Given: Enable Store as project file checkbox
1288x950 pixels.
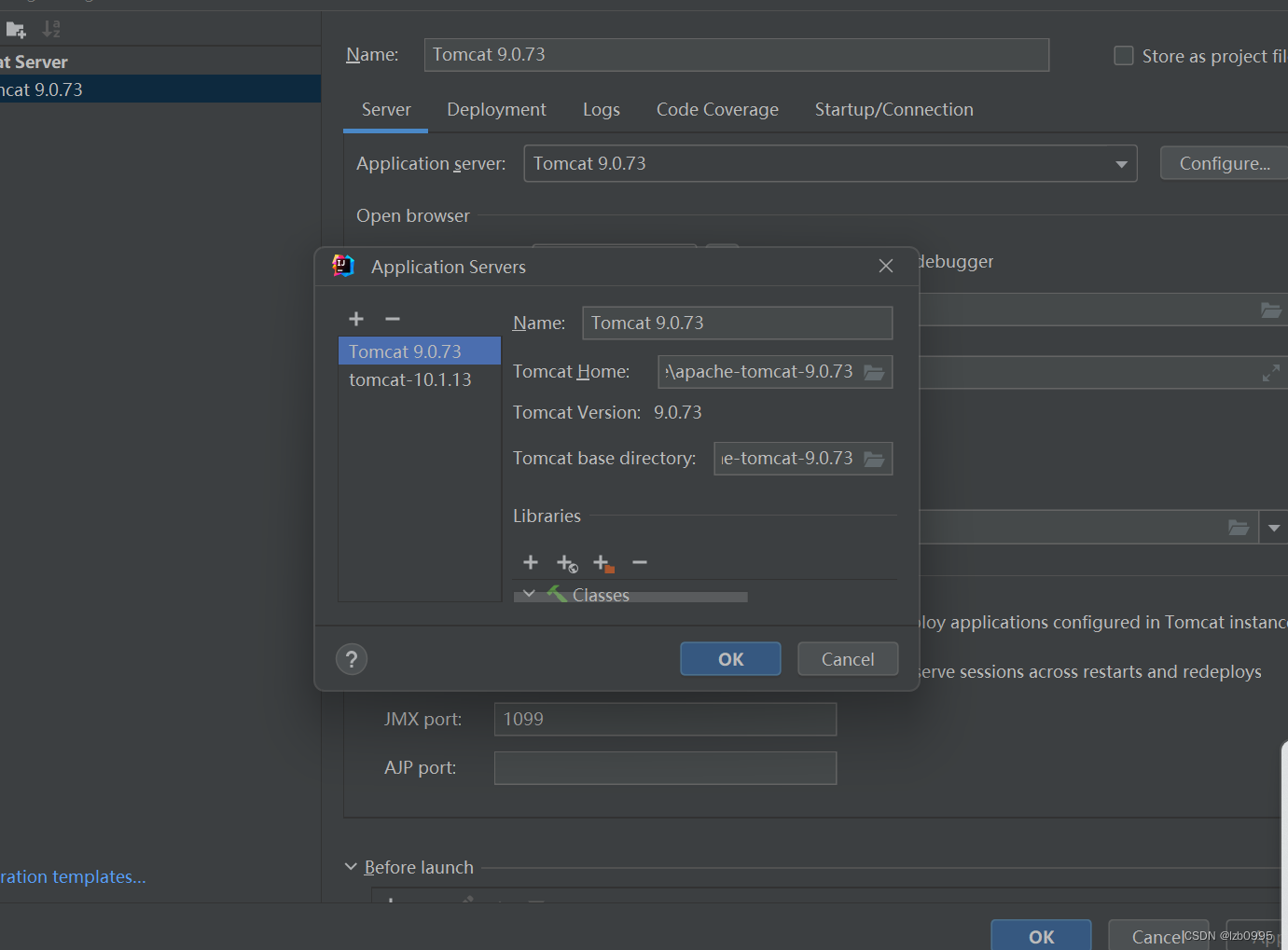Looking at the screenshot, I should (1124, 56).
